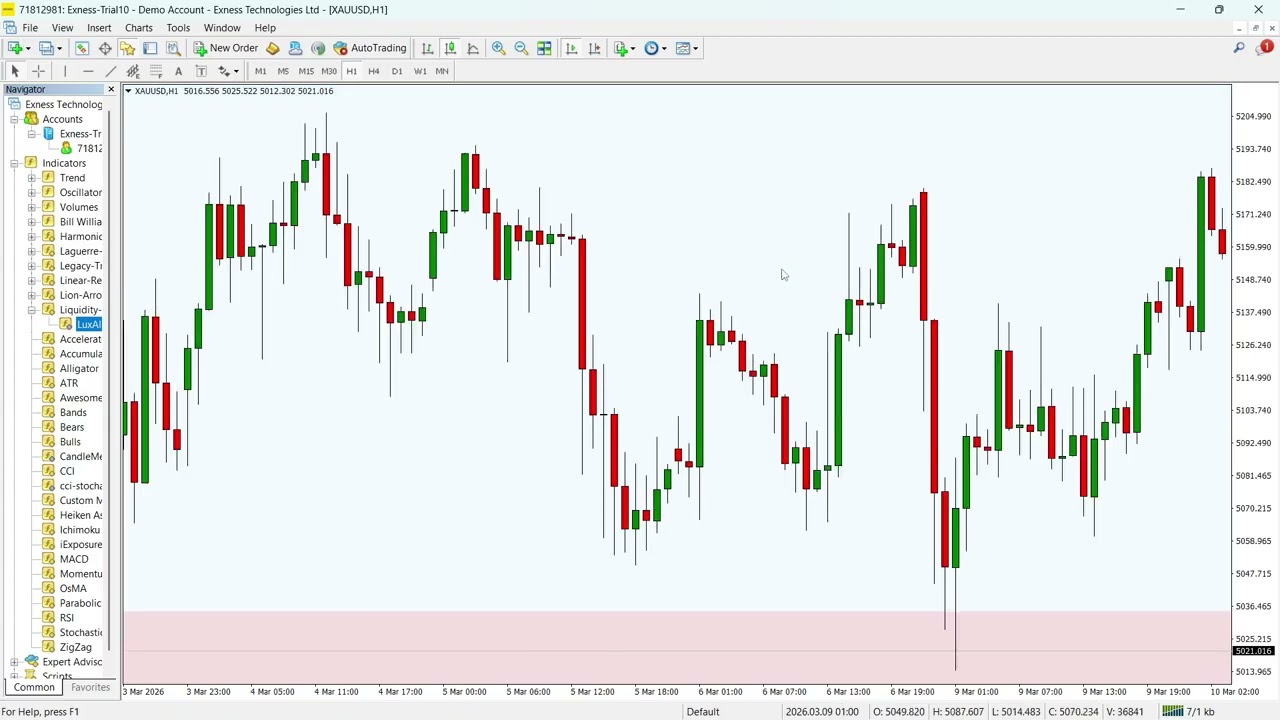1280x720 pixels.
Task: Select the Crosshair tool
Action: click(x=38, y=71)
